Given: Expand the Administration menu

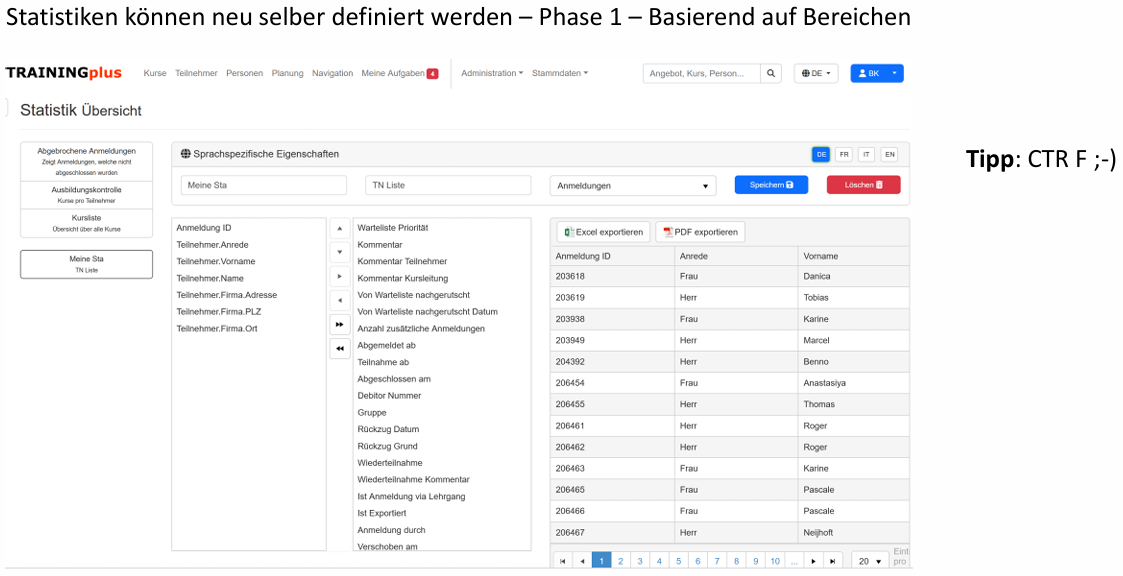Looking at the screenshot, I should point(491,73).
